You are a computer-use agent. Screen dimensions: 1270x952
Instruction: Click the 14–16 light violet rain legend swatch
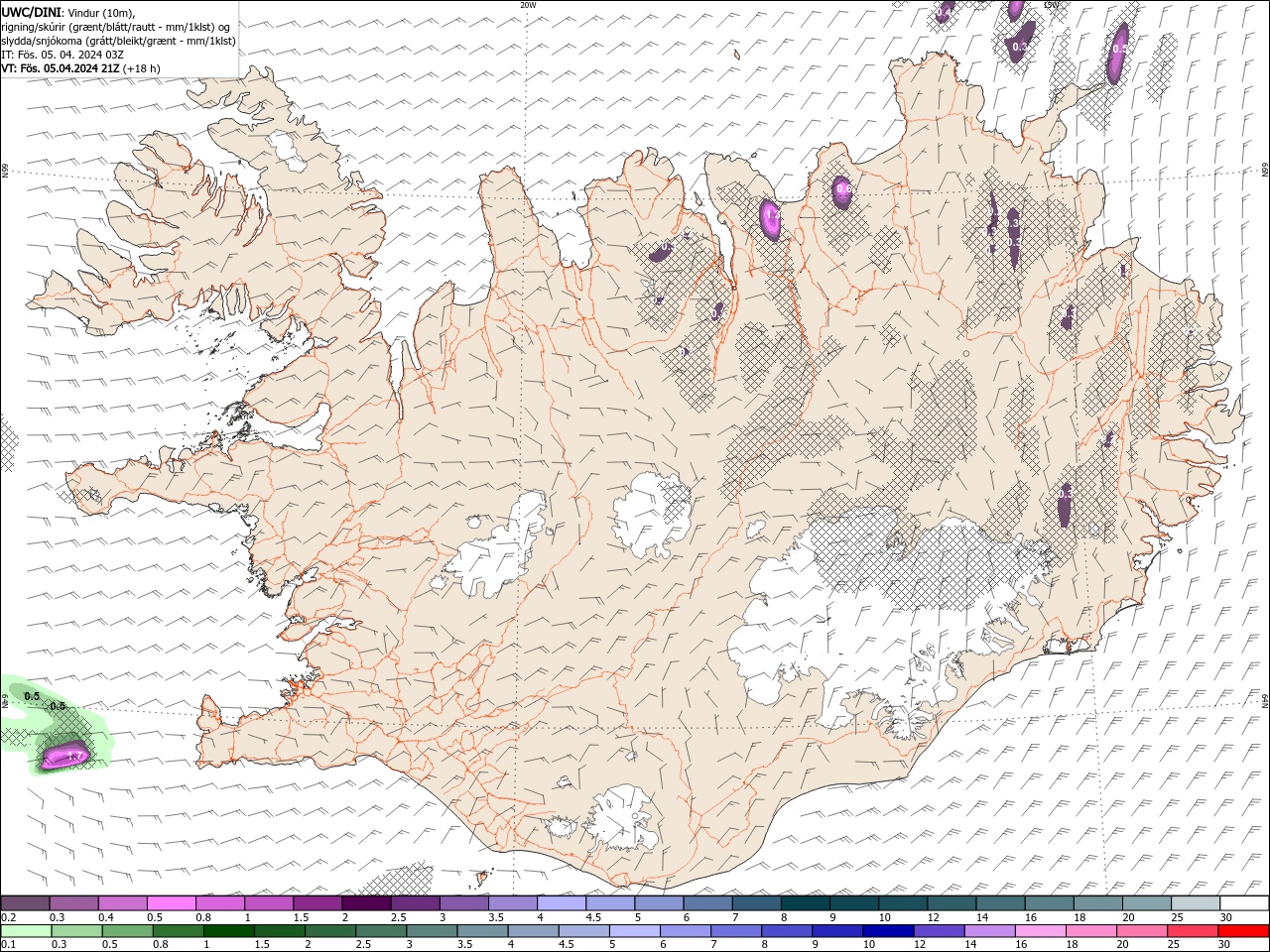click(990, 931)
